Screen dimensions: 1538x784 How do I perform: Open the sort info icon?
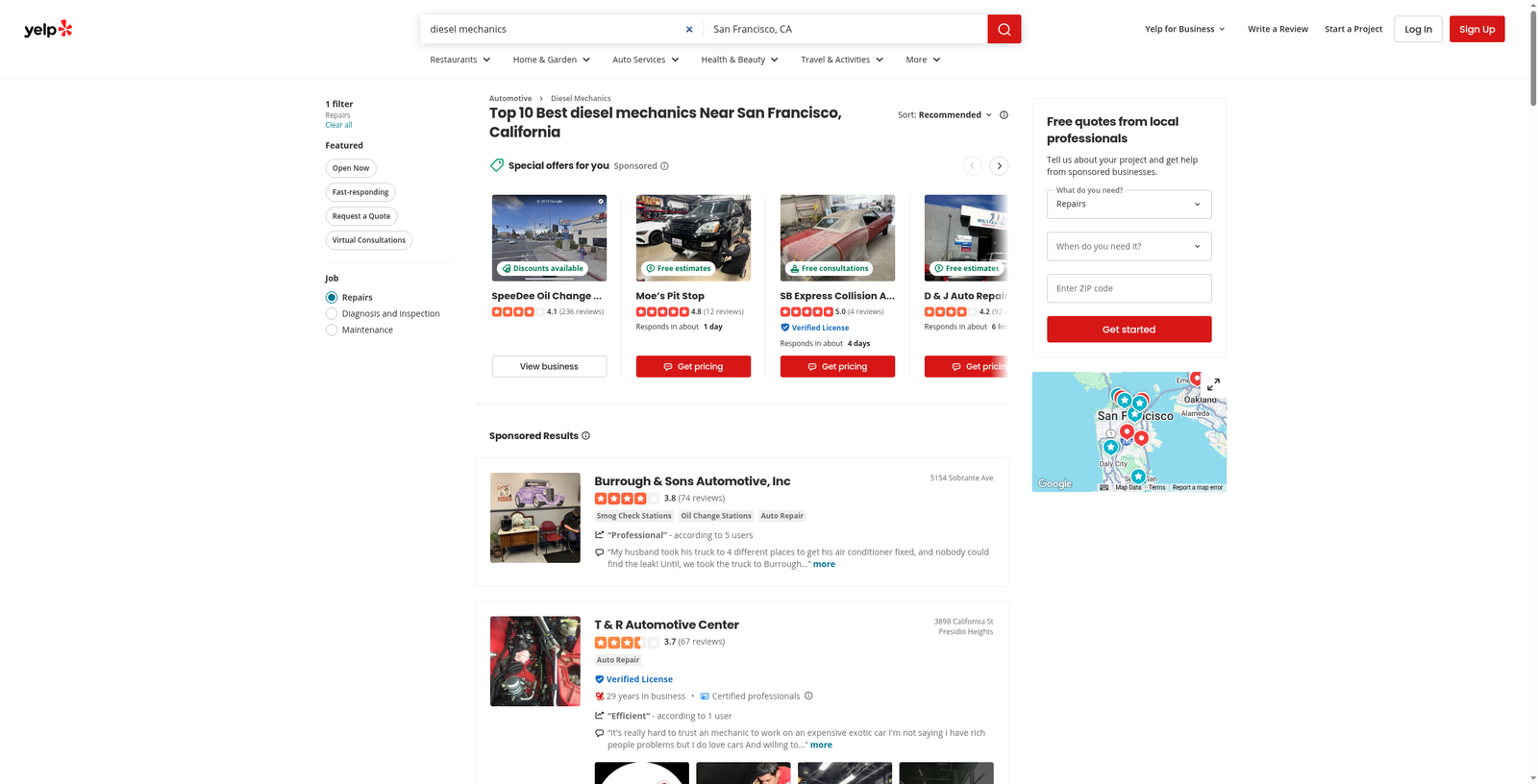click(1004, 114)
